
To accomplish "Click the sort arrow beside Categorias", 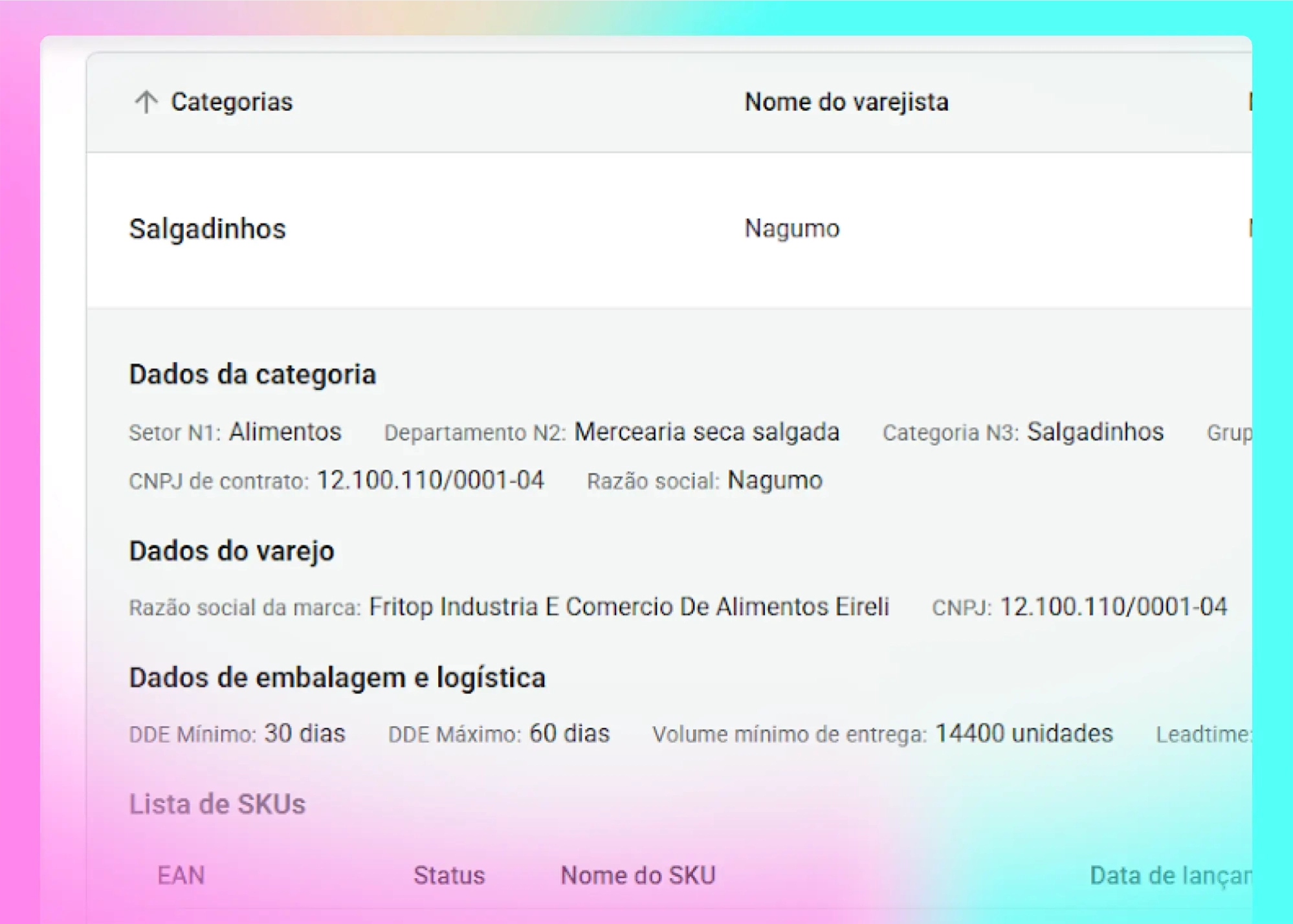I will click(146, 102).
